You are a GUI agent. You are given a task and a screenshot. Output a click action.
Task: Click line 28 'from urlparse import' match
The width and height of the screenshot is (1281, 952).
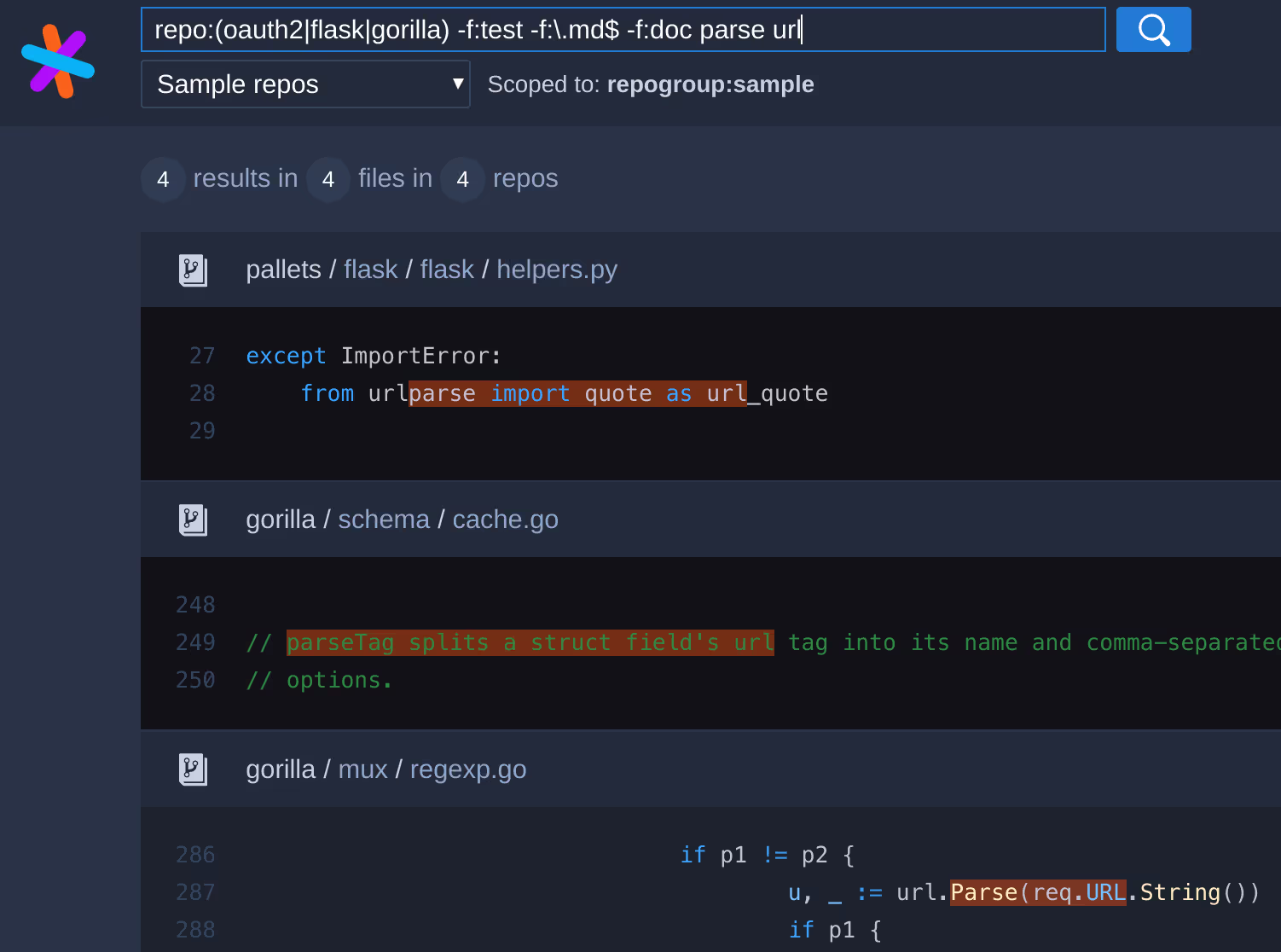click(x=577, y=393)
